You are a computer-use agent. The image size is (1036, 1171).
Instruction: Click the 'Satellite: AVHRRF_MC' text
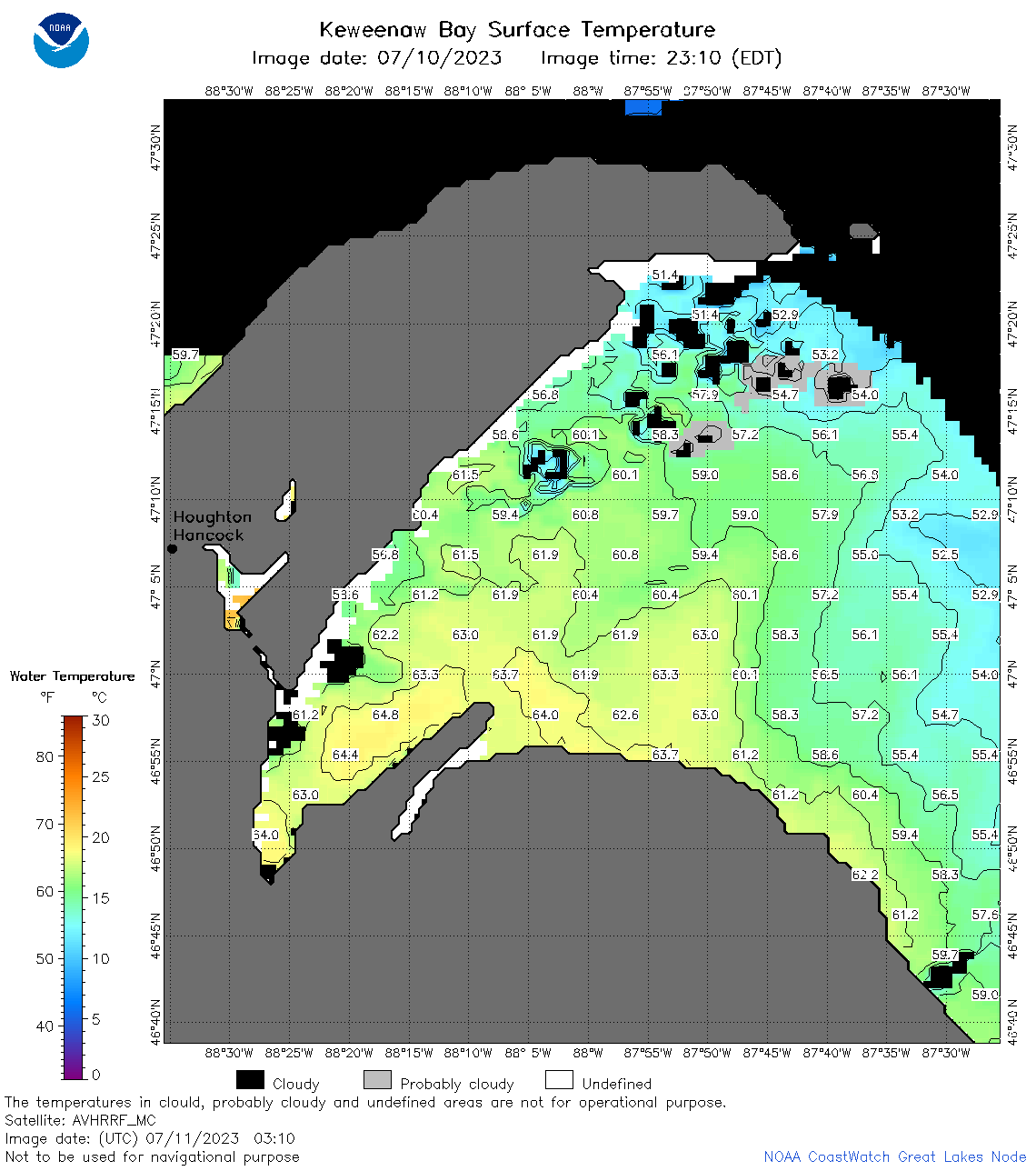(x=81, y=1120)
